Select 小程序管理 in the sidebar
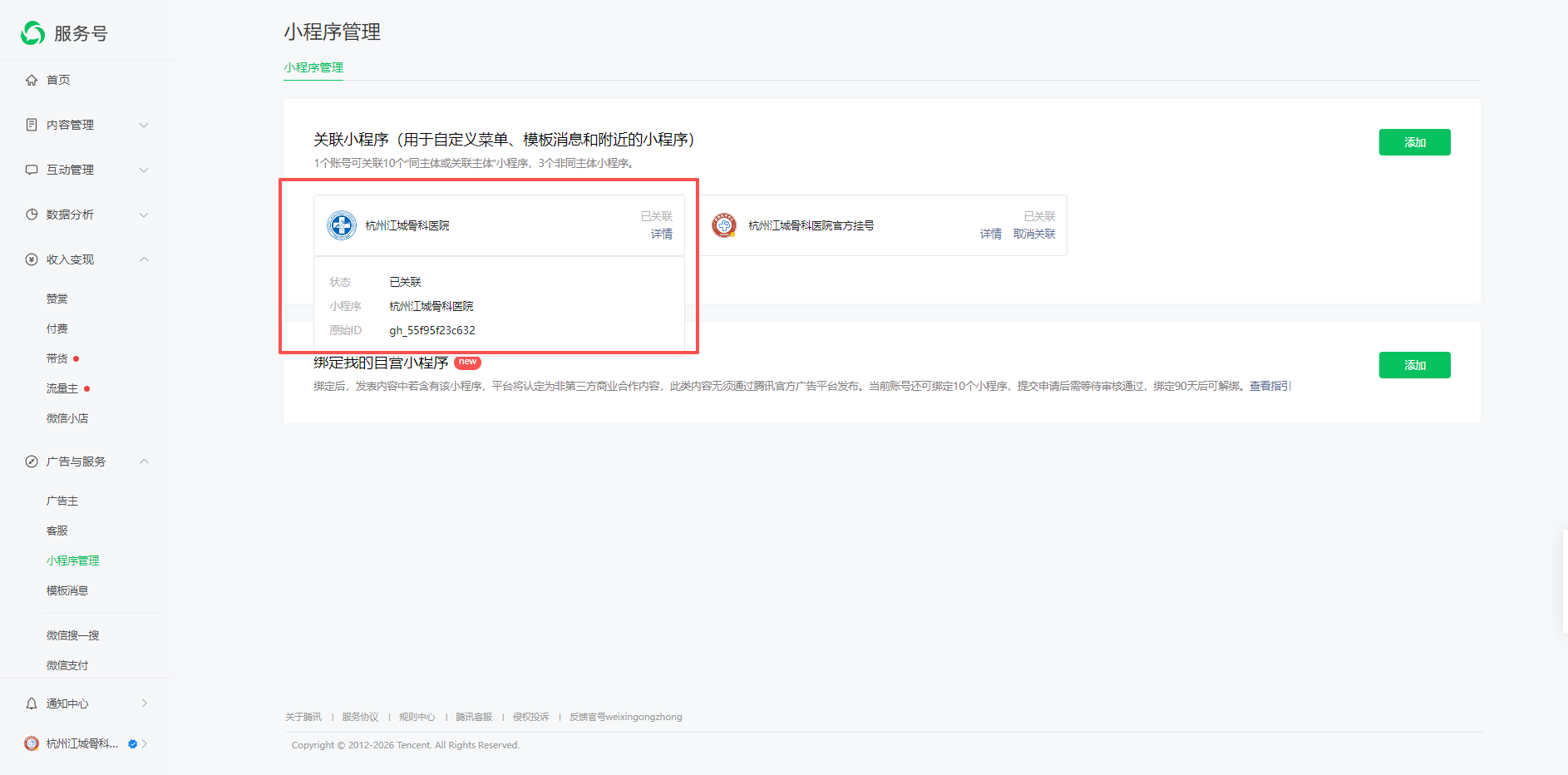Image resolution: width=1568 pixels, height=775 pixels. (x=73, y=560)
